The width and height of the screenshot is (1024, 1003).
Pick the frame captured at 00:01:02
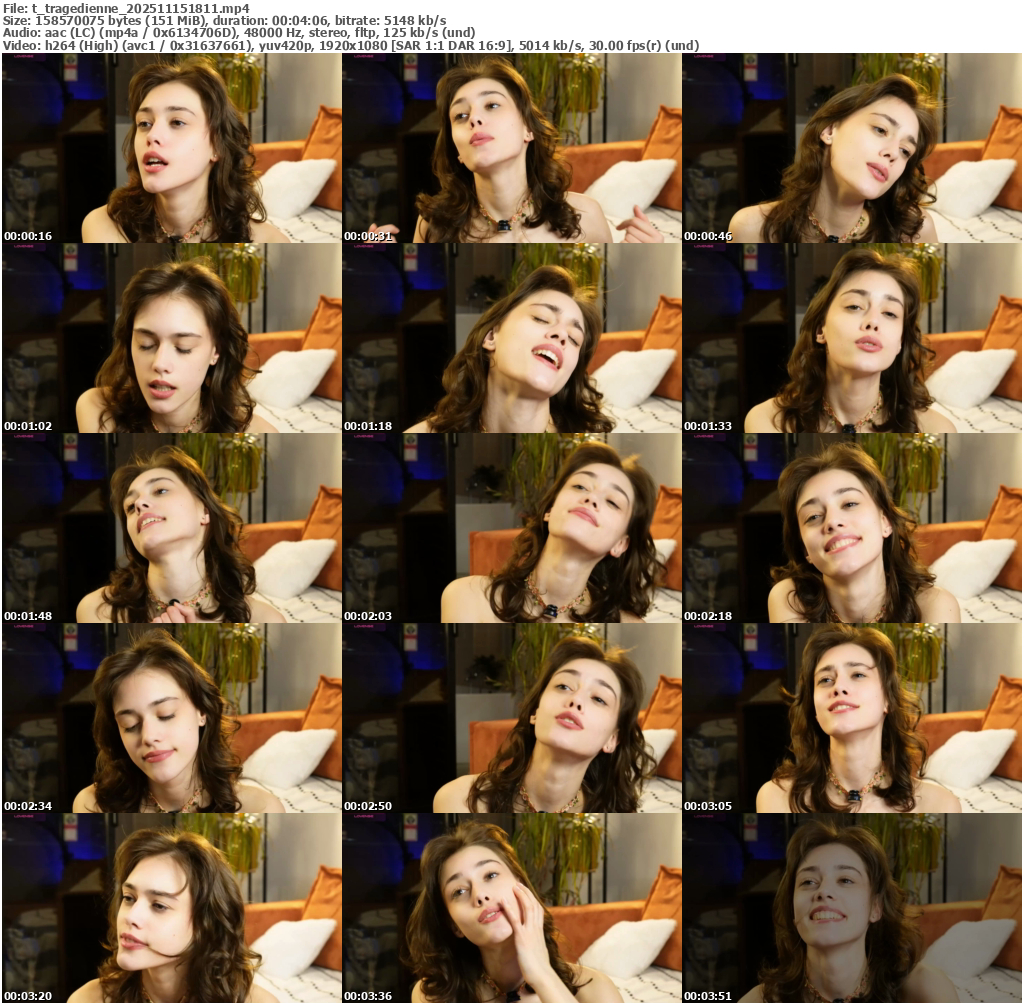point(172,338)
